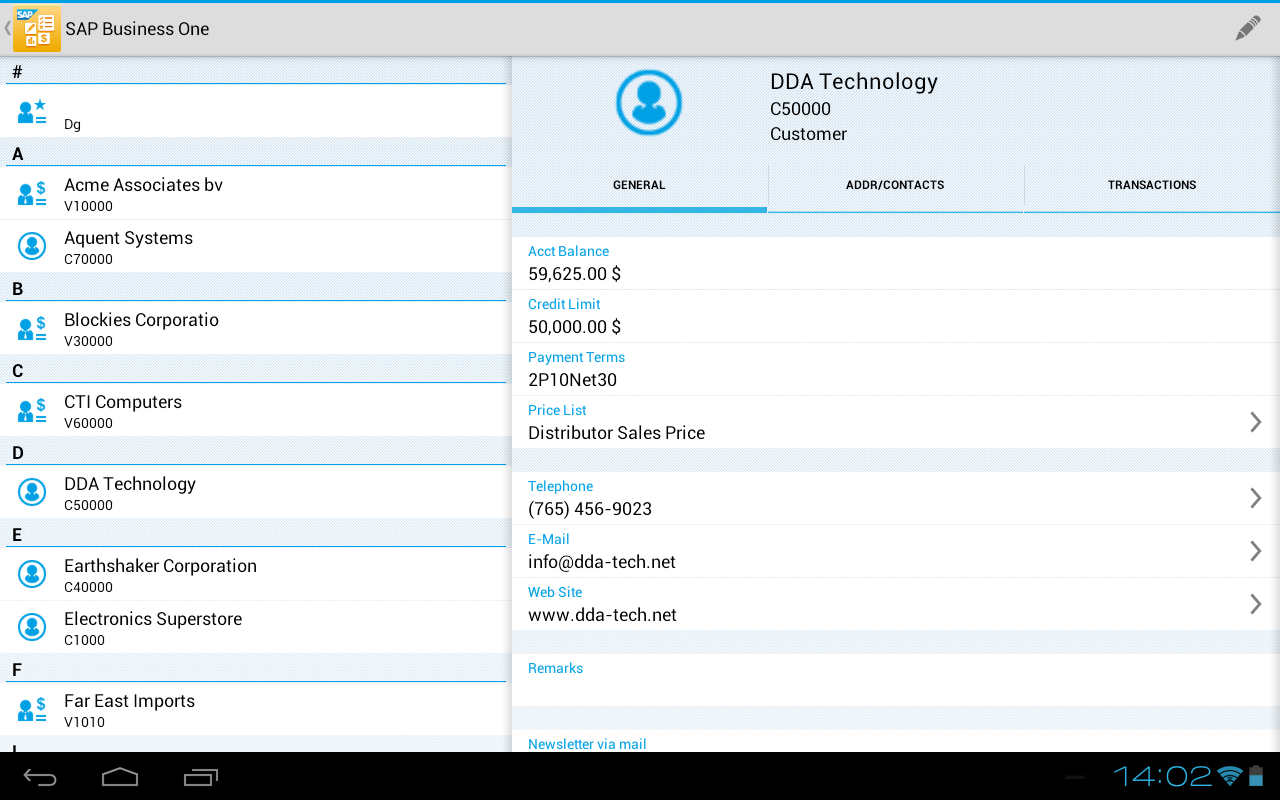Select Blockies Corporatio from the list

pyautogui.click(x=141, y=328)
